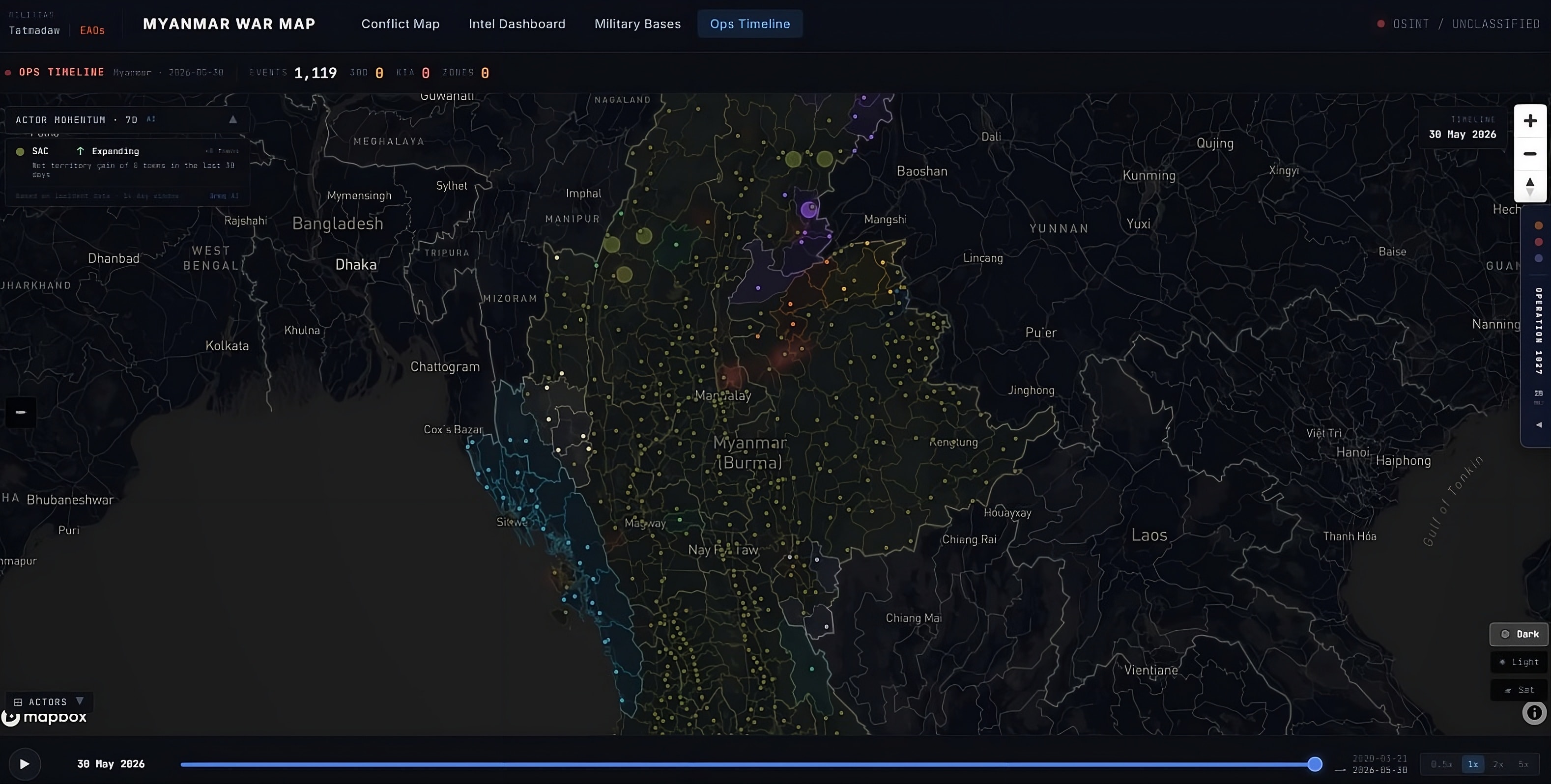Screen dimensions: 1551x784
Task: Select the Dark basemap option
Action: (x=1519, y=634)
